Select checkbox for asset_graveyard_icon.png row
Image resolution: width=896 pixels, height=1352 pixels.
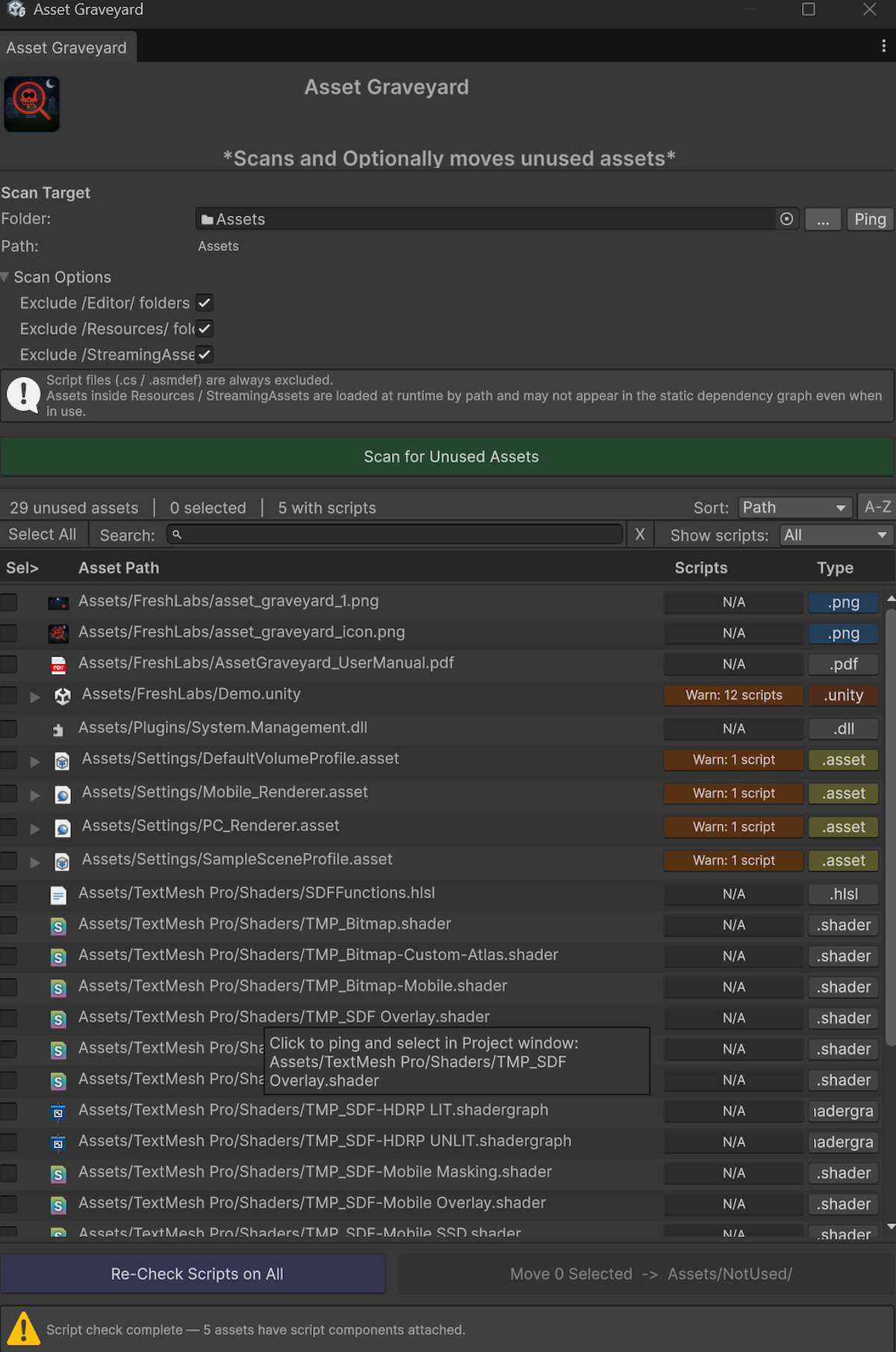pyautogui.click(x=8, y=633)
